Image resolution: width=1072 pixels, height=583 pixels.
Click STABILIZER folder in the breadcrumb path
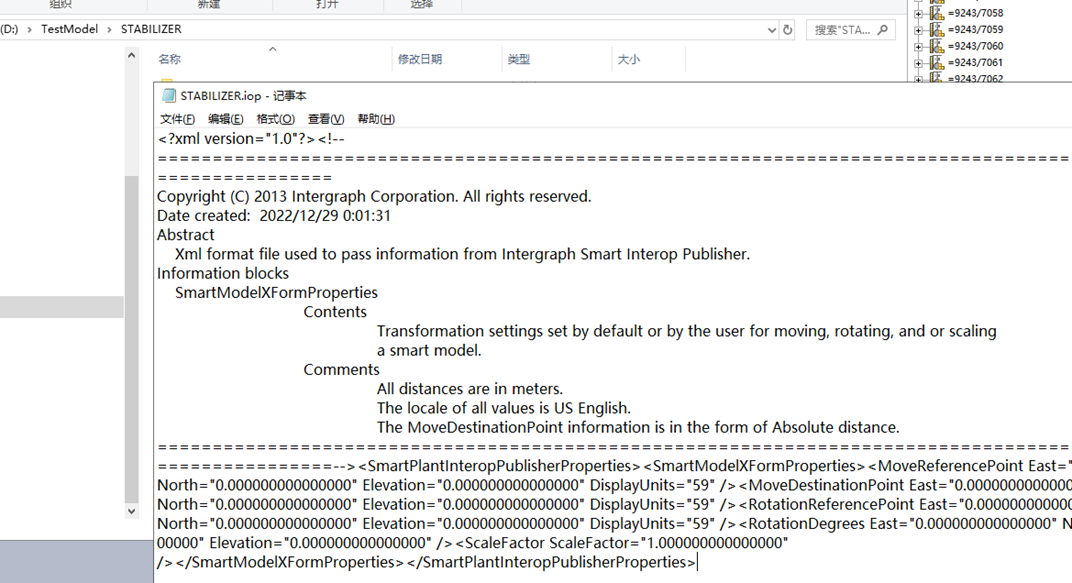[151, 29]
